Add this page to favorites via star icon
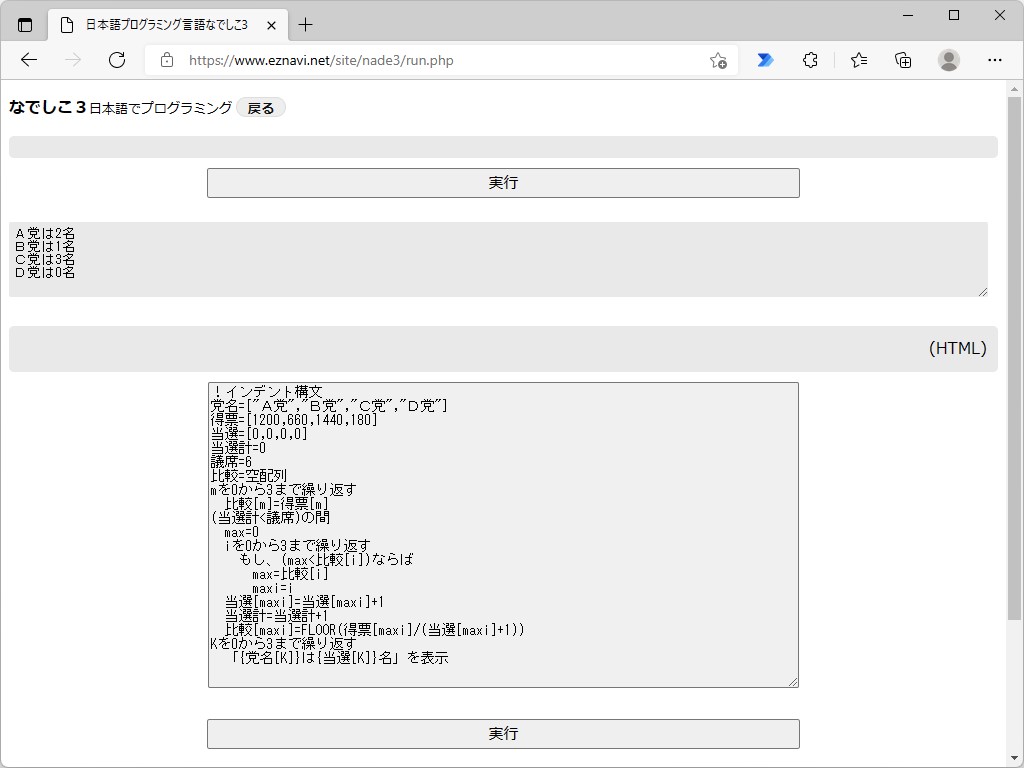The height and width of the screenshot is (768, 1024). point(716,60)
